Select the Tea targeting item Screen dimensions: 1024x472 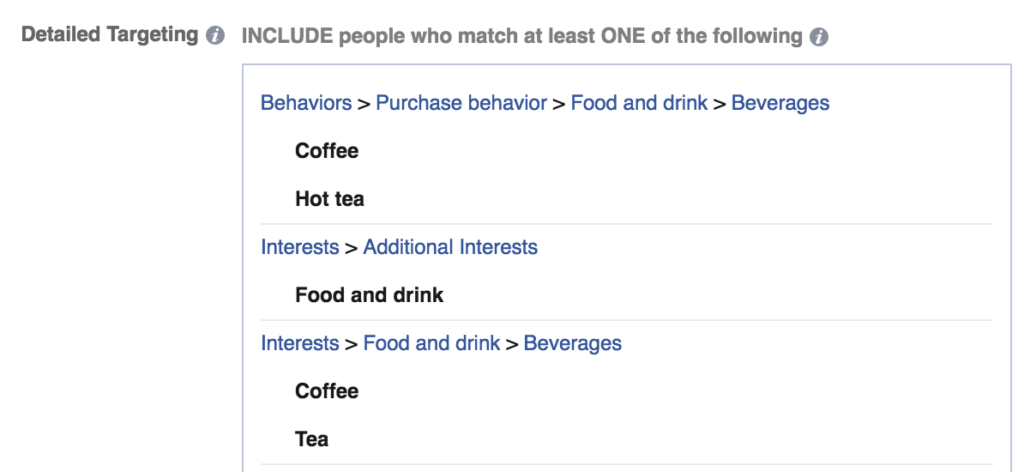click(312, 439)
